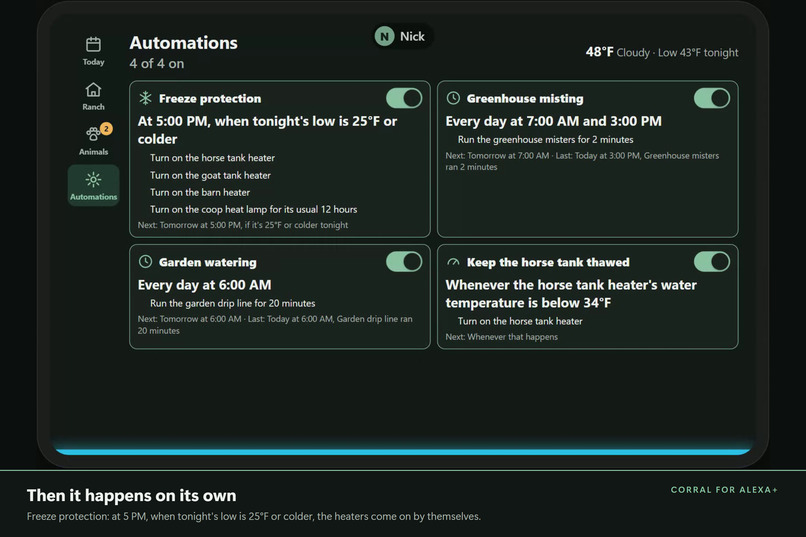Click the '4 of 4 on' count
The image size is (806, 537).
click(157, 64)
